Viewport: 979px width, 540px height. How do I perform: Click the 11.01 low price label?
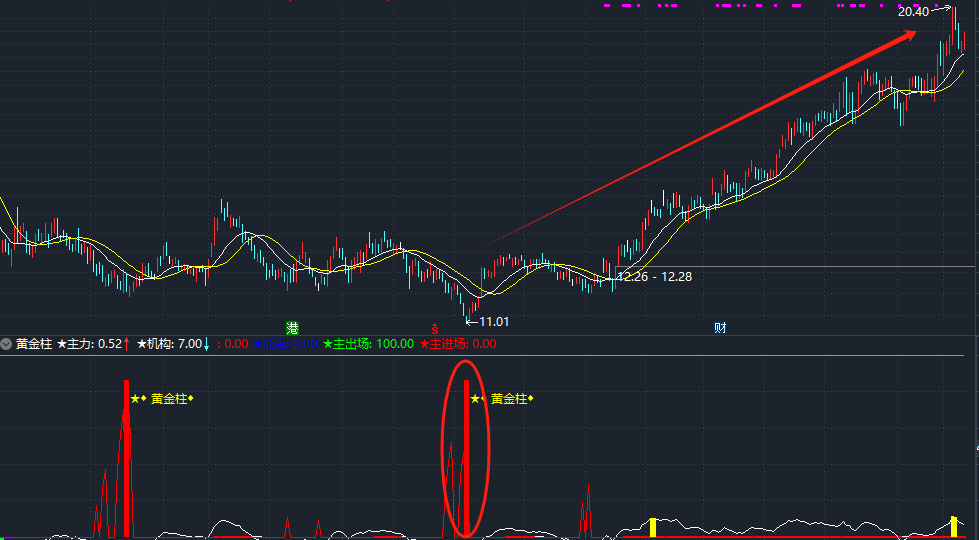494,321
